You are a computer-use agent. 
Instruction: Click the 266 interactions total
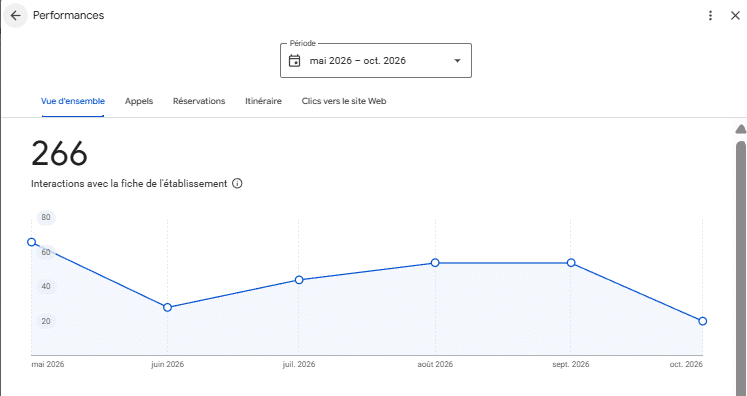(x=60, y=153)
